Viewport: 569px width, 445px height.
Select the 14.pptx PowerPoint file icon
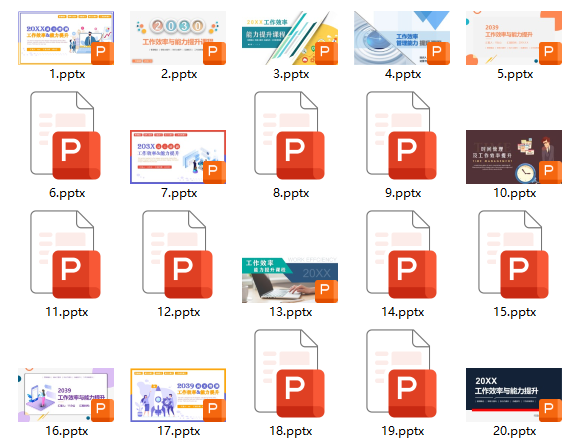[x=402, y=254]
